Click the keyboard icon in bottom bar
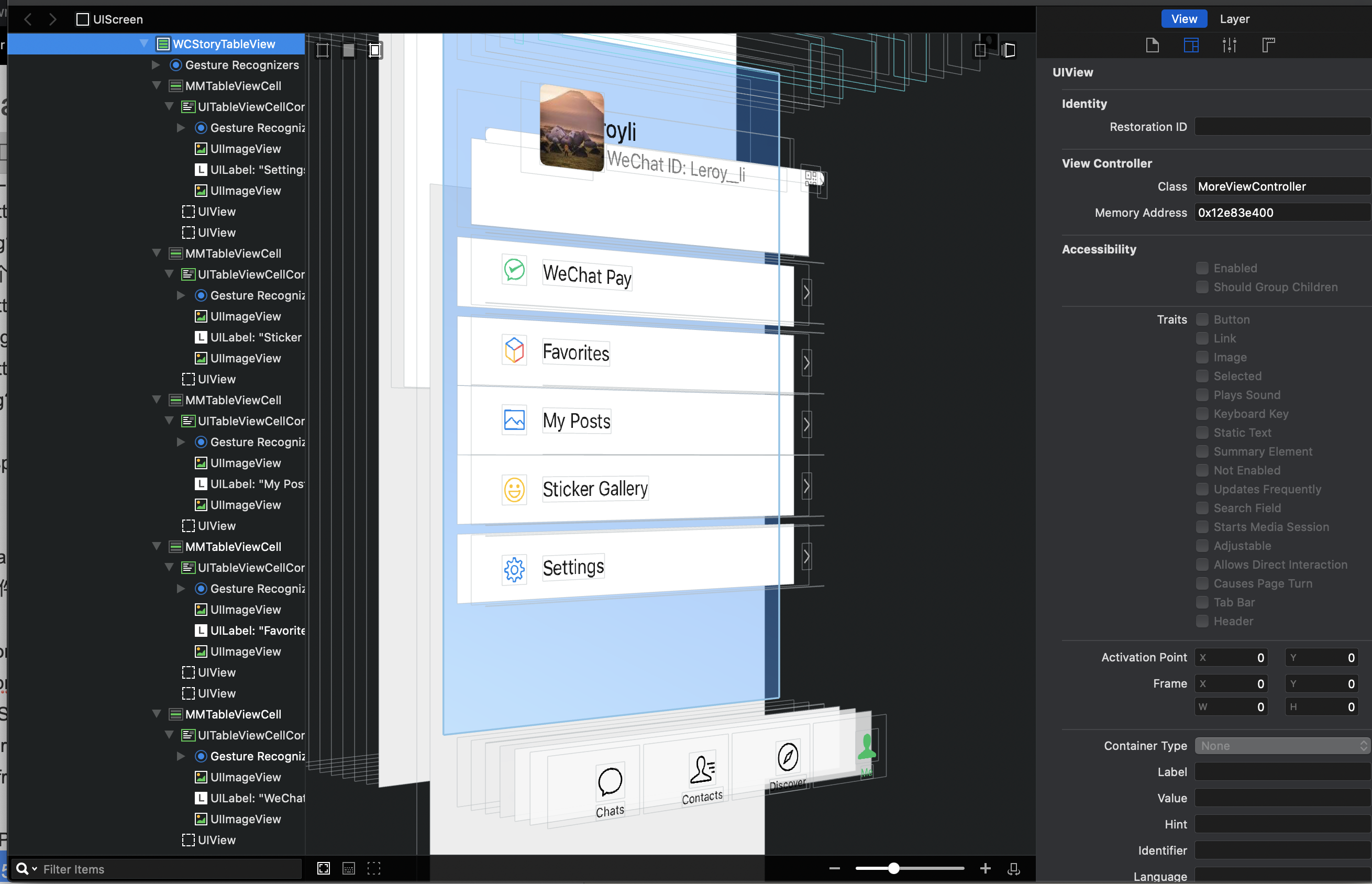 pyautogui.click(x=349, y=868)
